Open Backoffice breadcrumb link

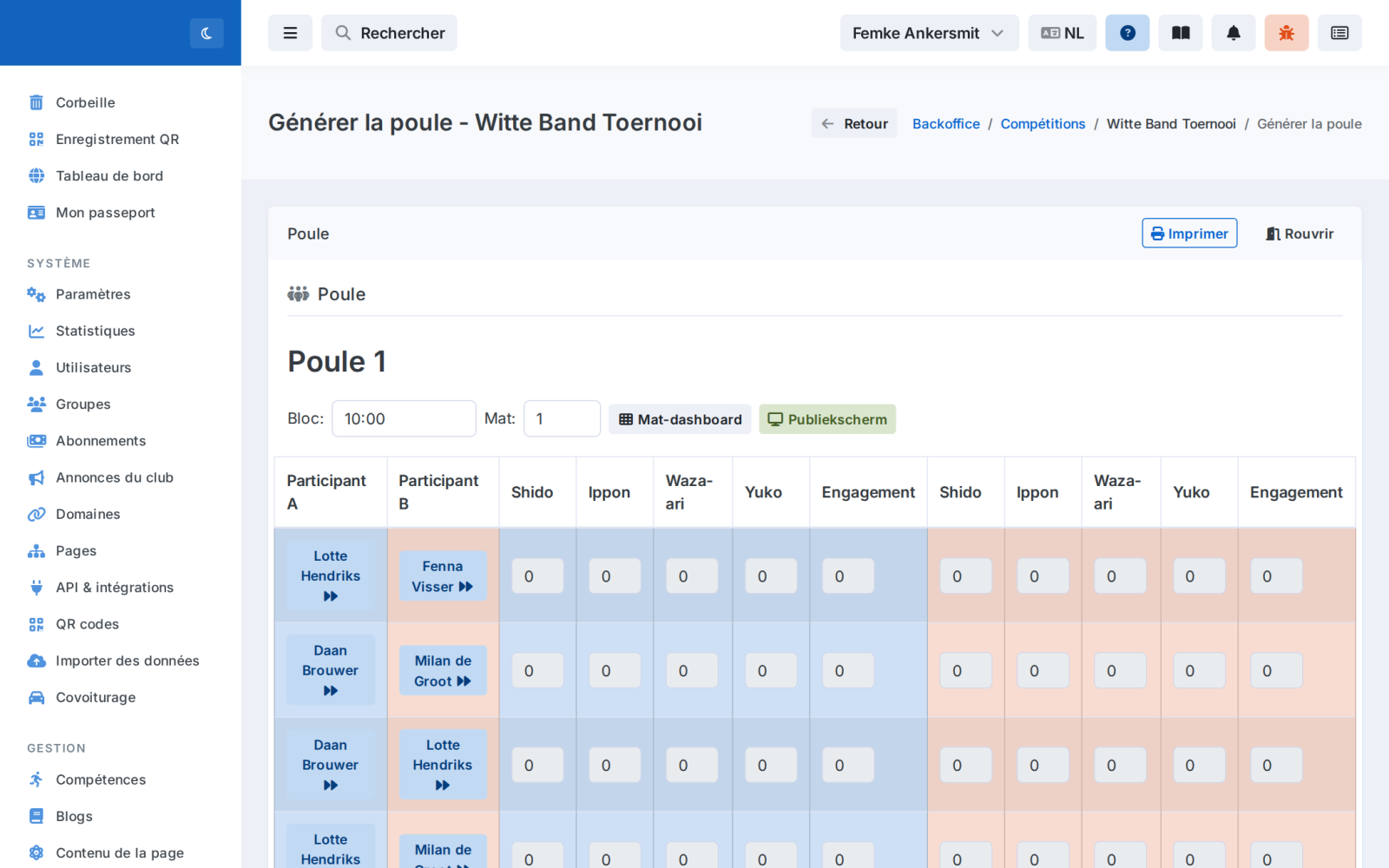click(x=945, y=123)
